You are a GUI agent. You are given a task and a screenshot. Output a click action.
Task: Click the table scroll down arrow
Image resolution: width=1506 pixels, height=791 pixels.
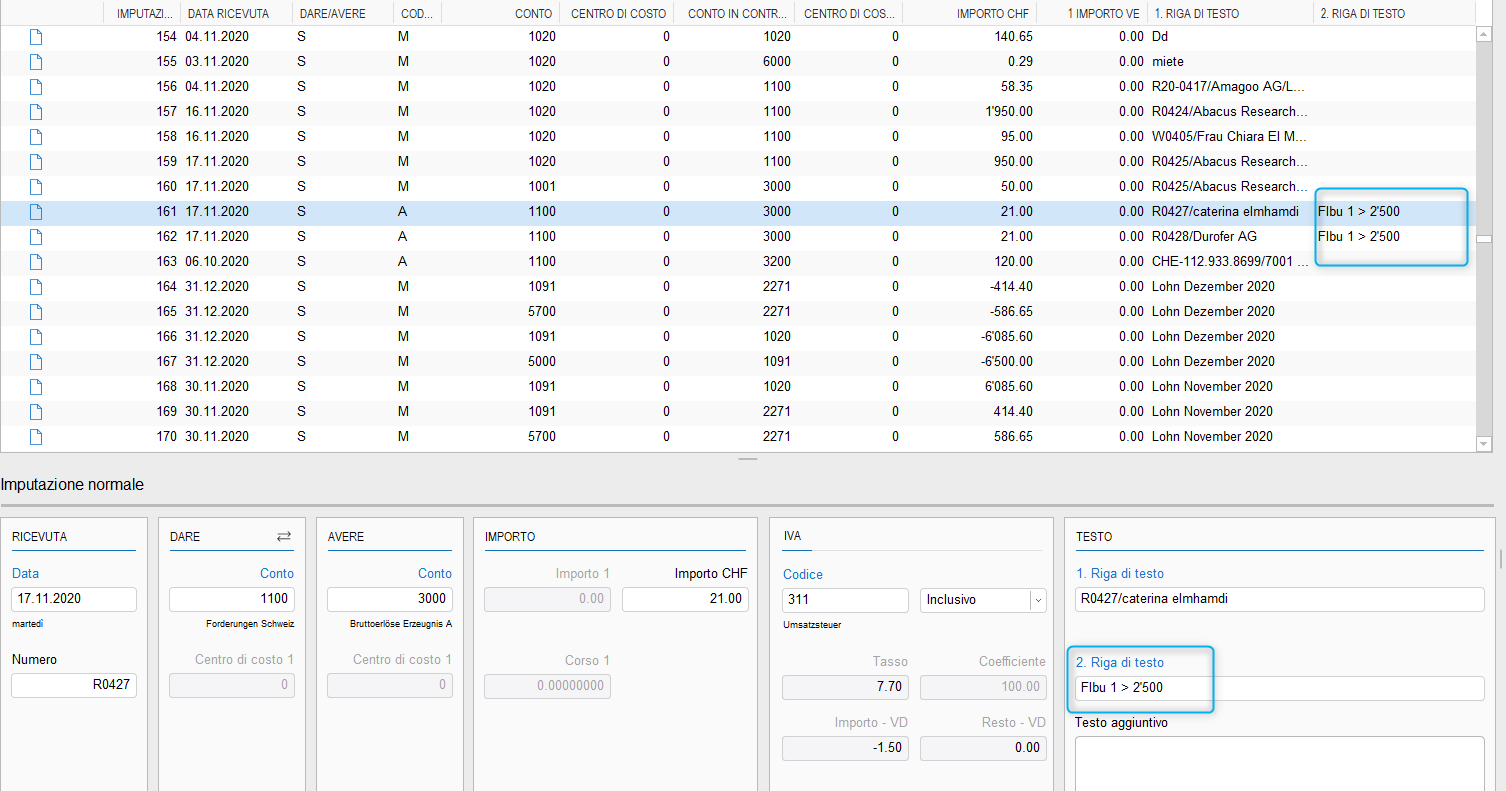1484,443
